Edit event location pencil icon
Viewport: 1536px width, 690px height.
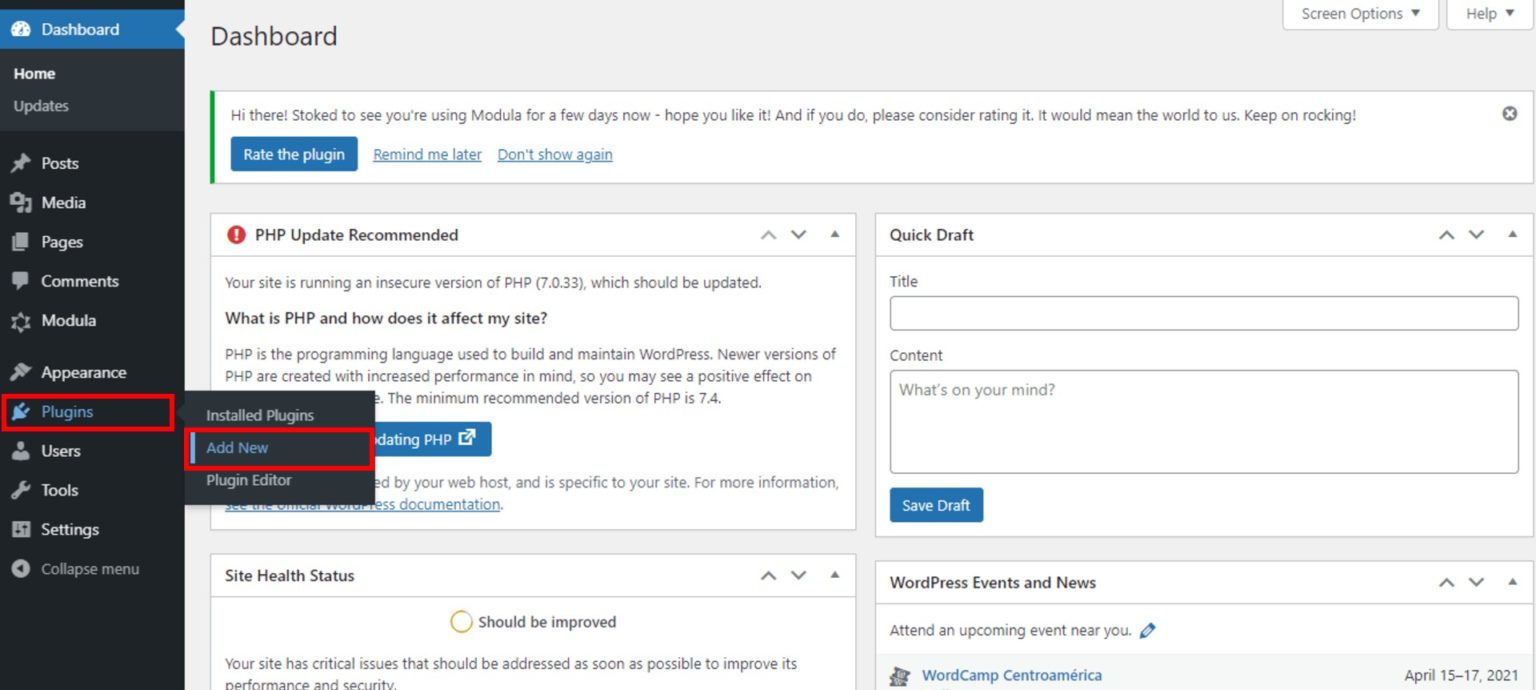pyautogui.click(x=1147, y=631)
